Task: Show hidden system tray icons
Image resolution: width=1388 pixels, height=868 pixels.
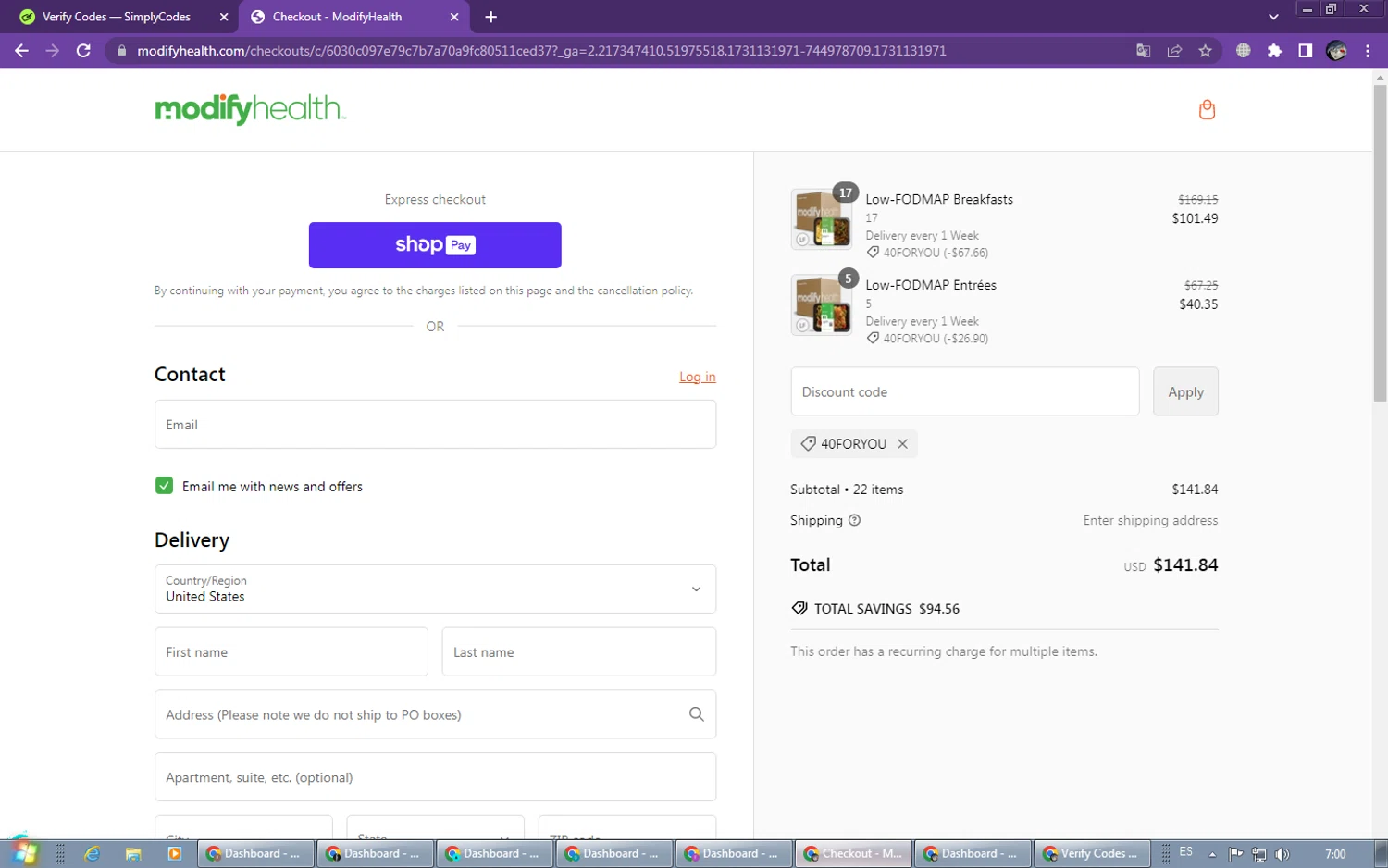Action: (x=1212, y=854)
